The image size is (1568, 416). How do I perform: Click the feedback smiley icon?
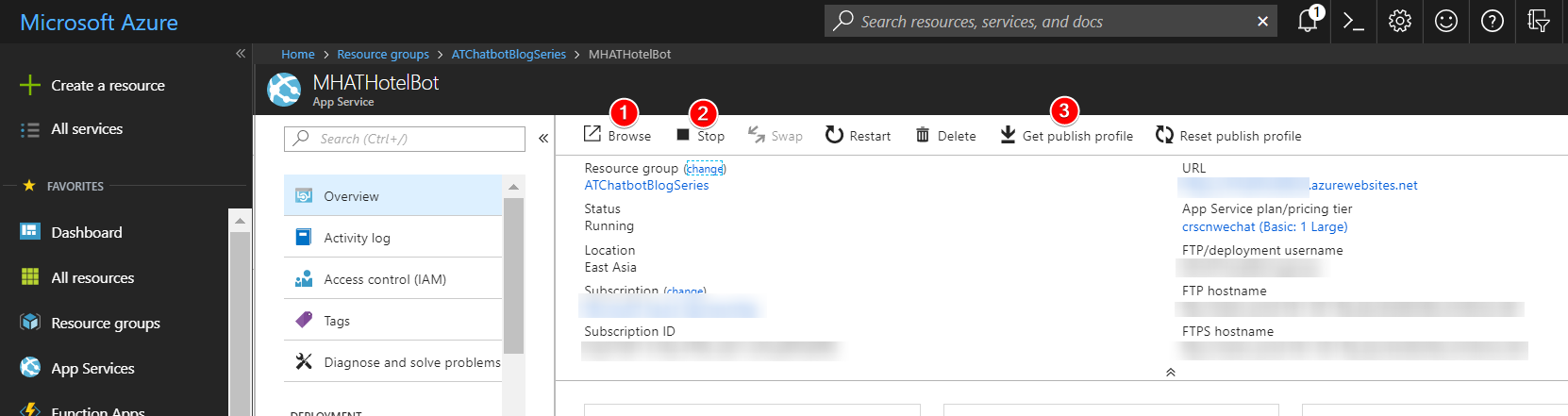click(x=1446, y=21)
